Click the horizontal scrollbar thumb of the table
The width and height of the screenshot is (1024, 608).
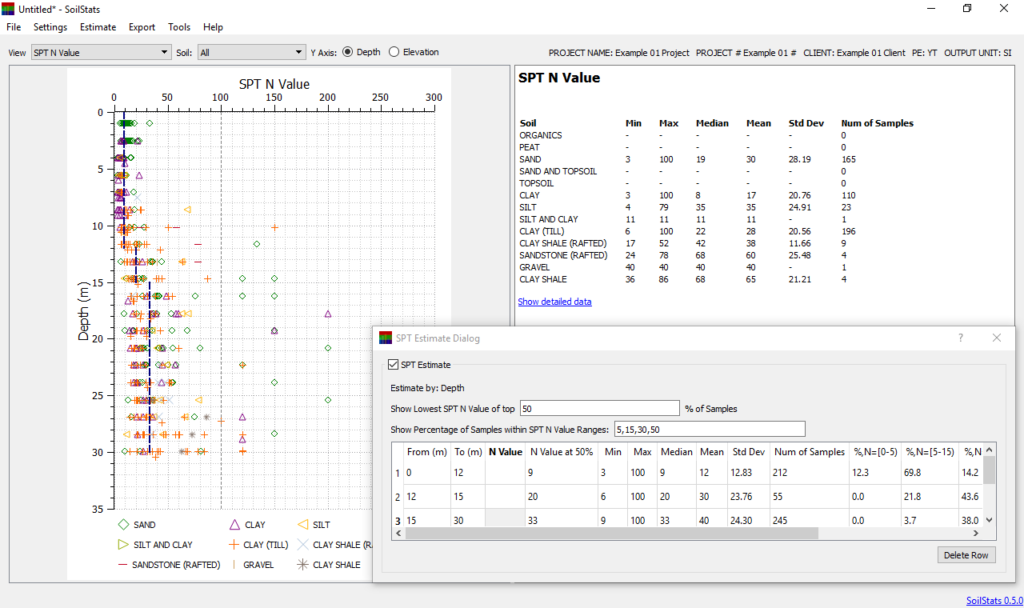click(x=611, y=533)
